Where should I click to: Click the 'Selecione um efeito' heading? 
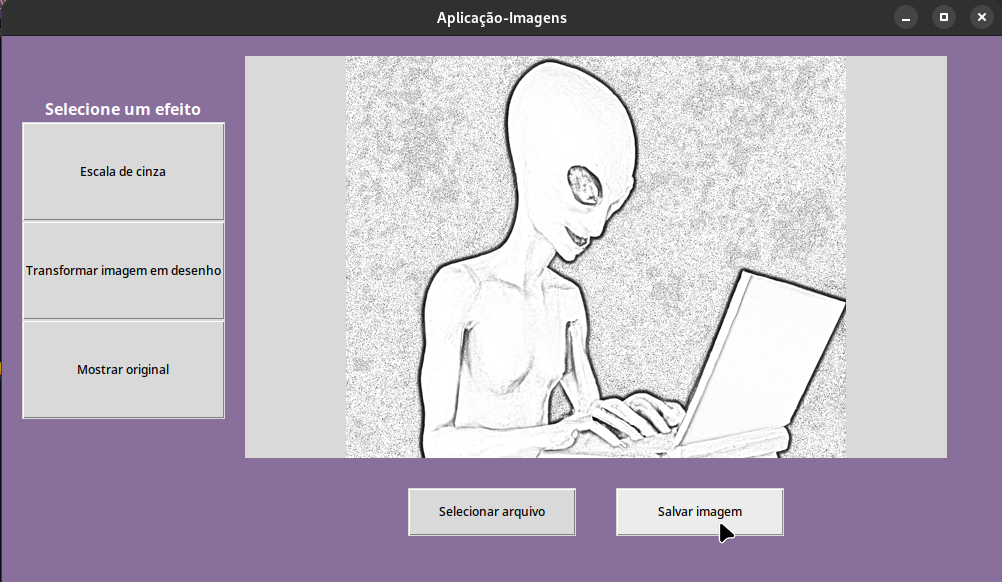[122, 109]
